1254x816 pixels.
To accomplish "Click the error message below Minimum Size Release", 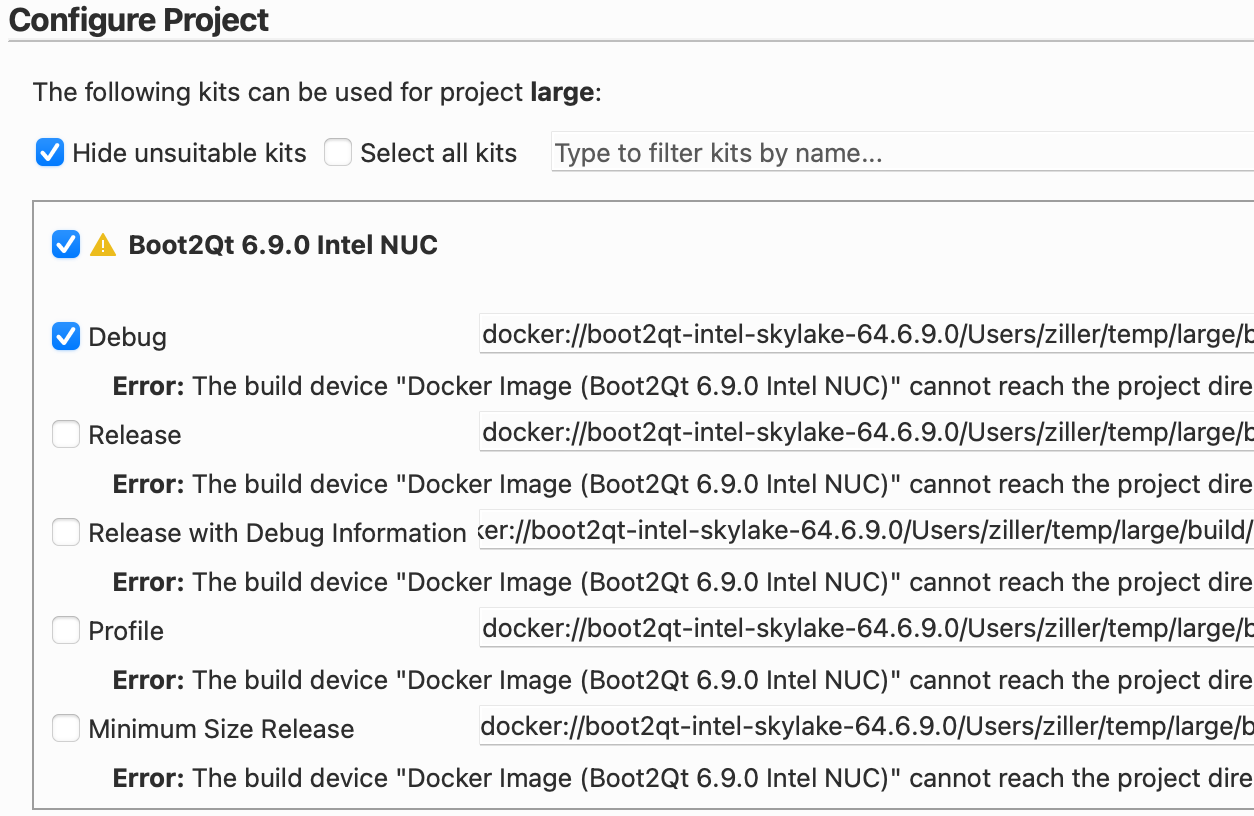I will pyautogui.click(x=683, y=779).
